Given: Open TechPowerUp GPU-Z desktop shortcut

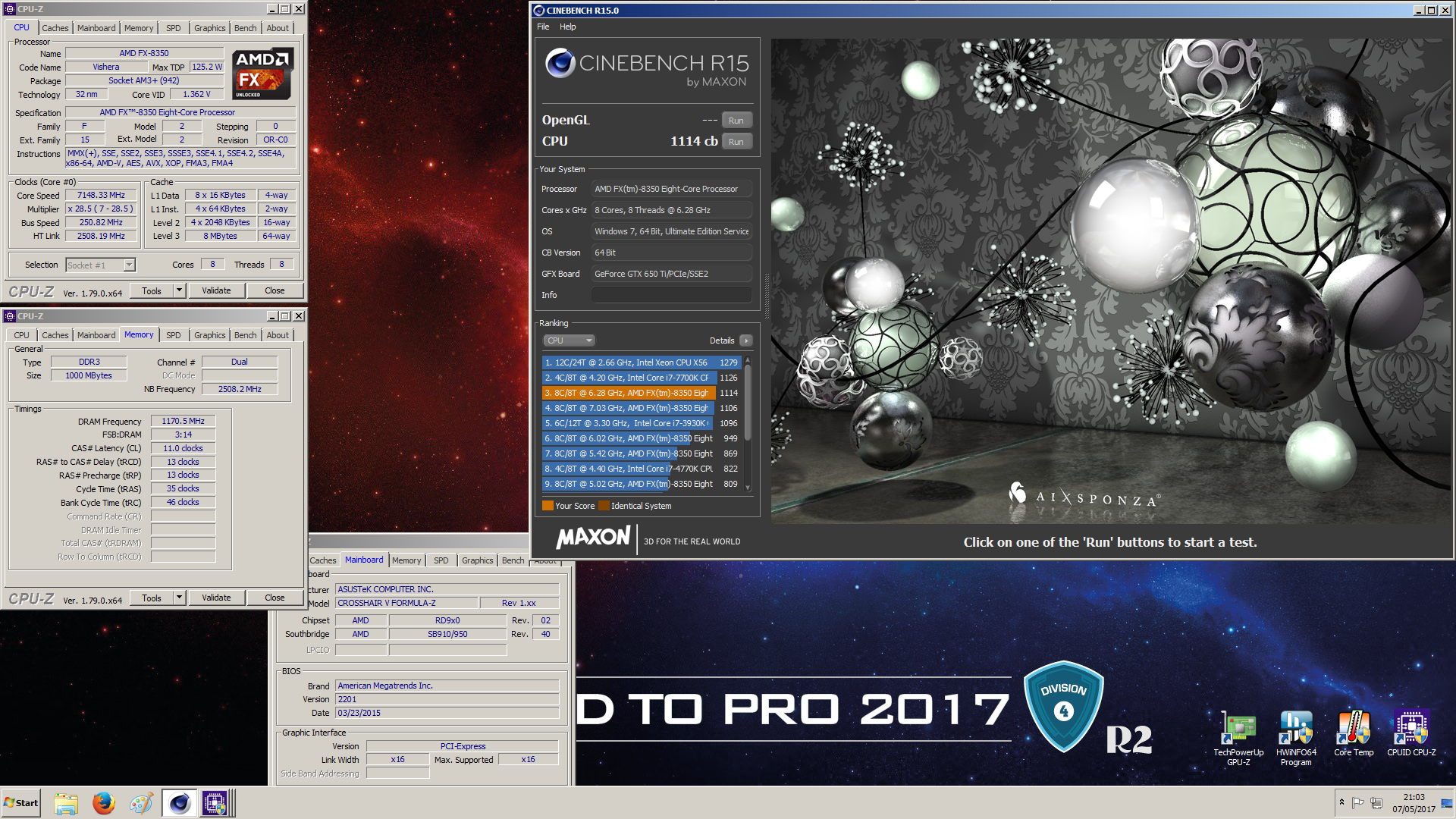Looking at the screenshot, I should [1238, 738].
